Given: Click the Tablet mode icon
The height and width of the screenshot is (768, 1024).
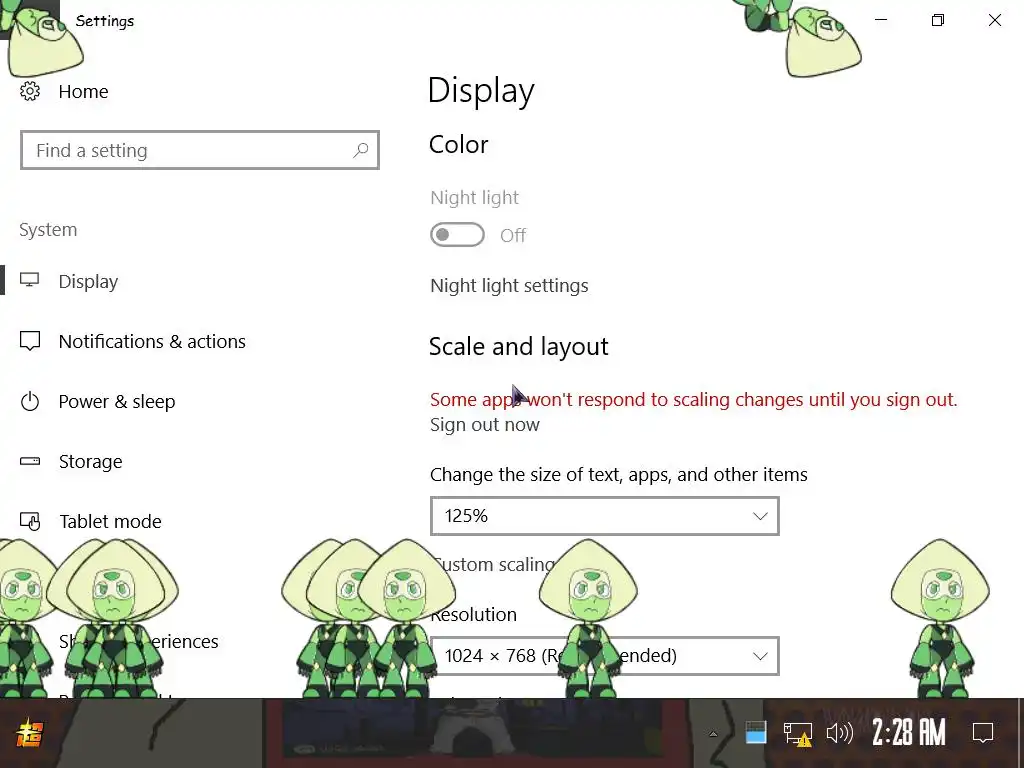Looking at the screenshot, I should [x=30, y=521].
